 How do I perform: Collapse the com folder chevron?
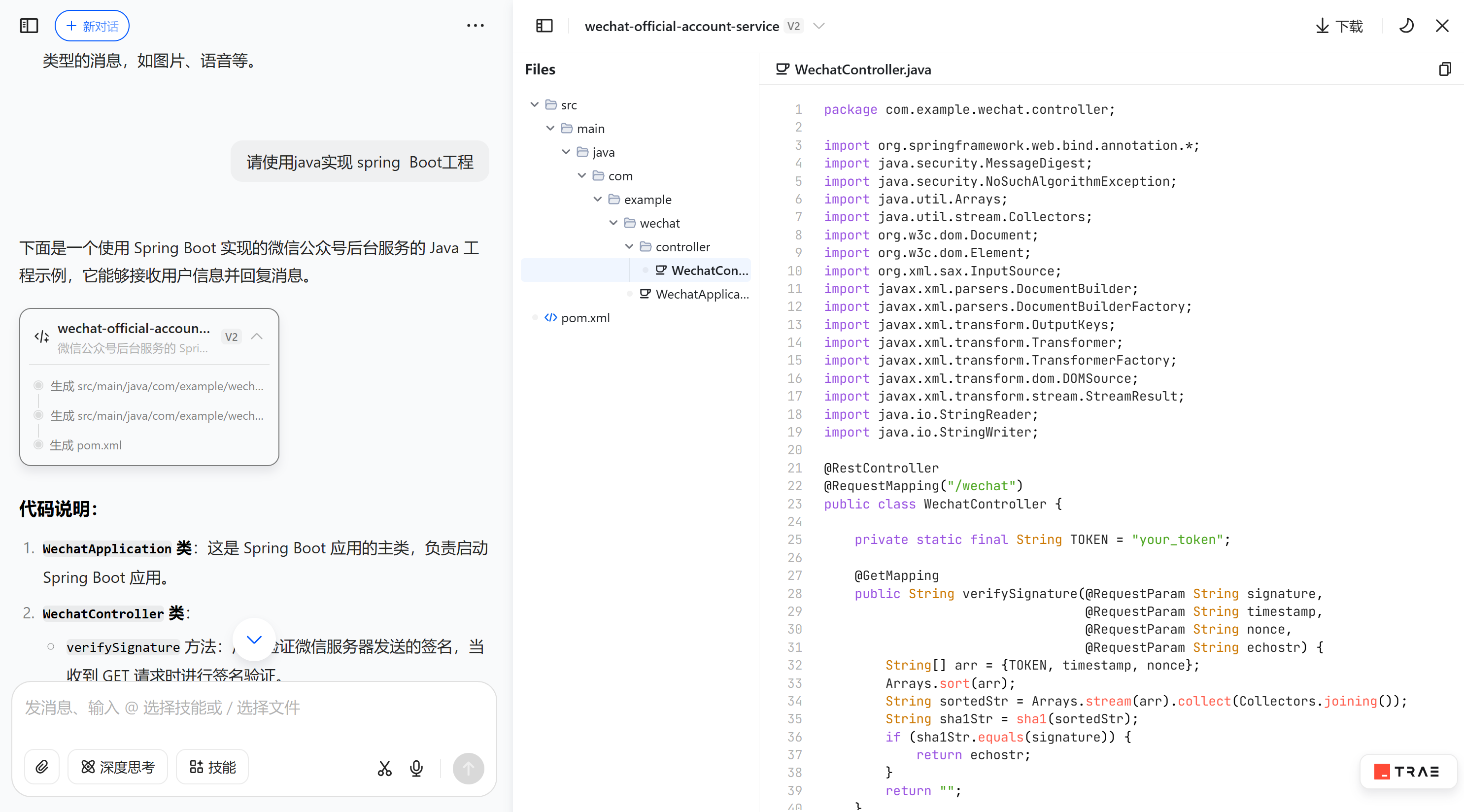(581, 175)
